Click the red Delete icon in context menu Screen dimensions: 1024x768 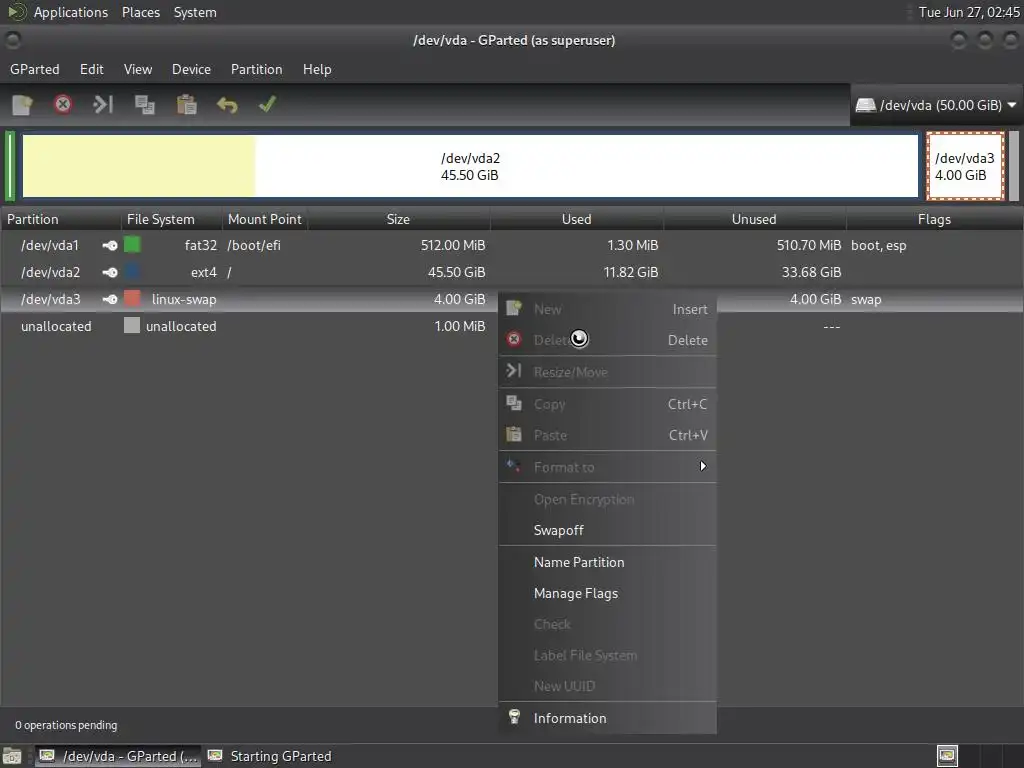pos(514,339)
